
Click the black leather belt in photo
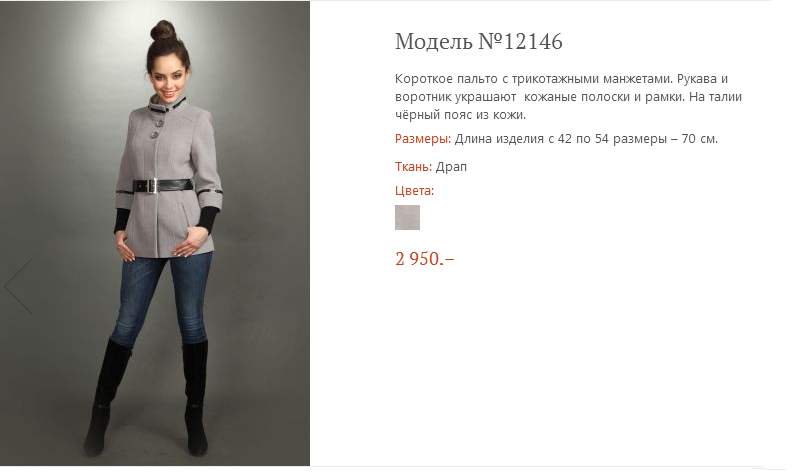click(163, 185)
